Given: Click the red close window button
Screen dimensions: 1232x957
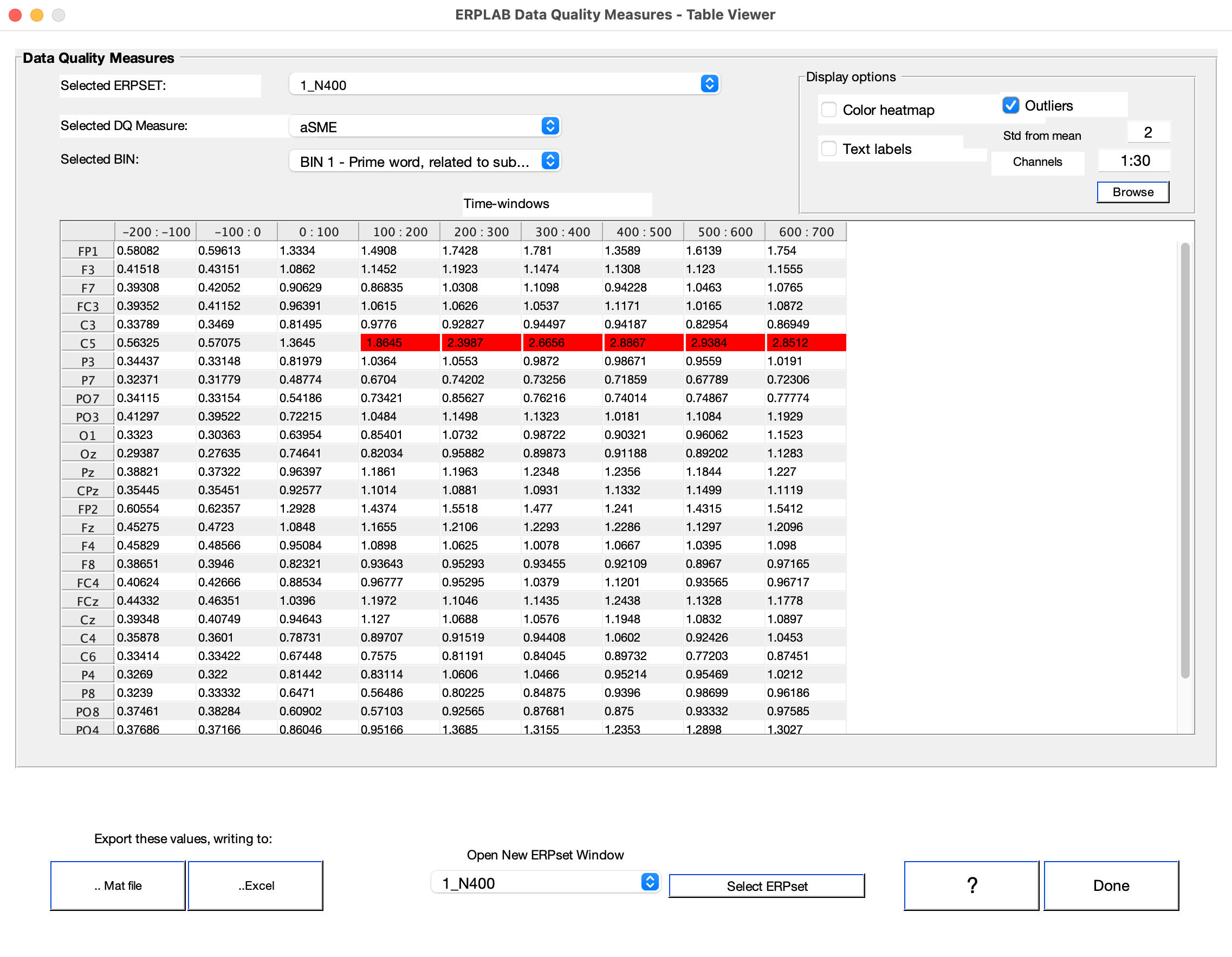Looking at the screenshot, I should coord(15,15).
